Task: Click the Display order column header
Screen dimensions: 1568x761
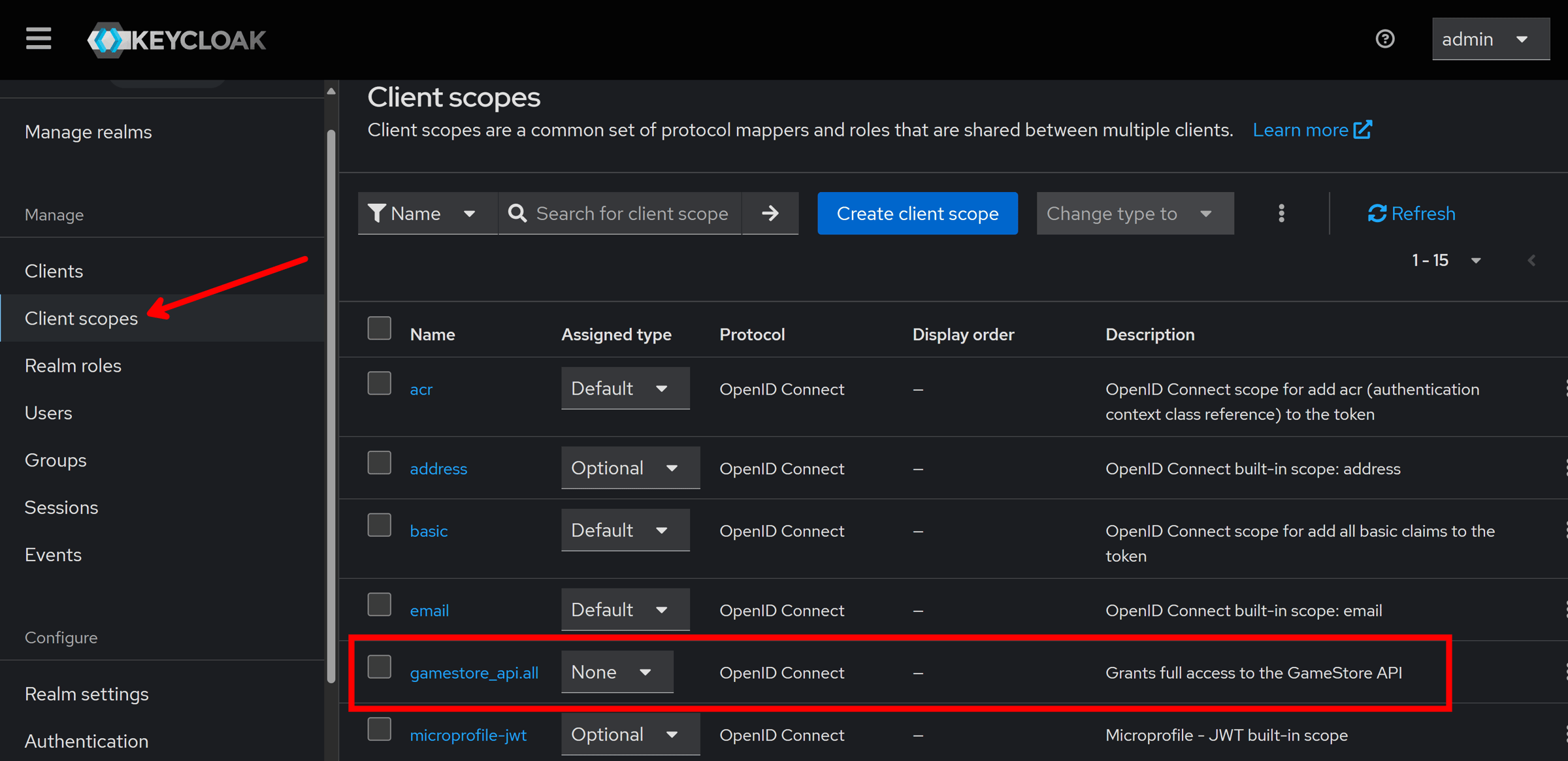Action: [x=963, y=334]
